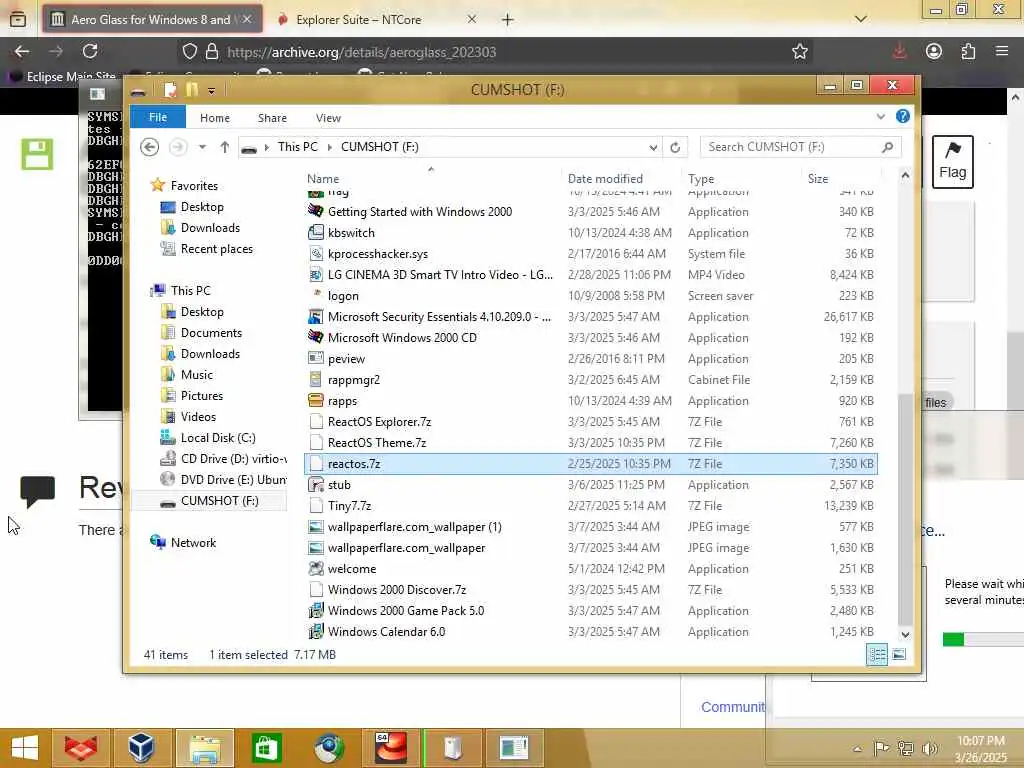Open recent locations dropdown arrow
Viewport: 1024px width, 768px height.
[x=202, y=147]
